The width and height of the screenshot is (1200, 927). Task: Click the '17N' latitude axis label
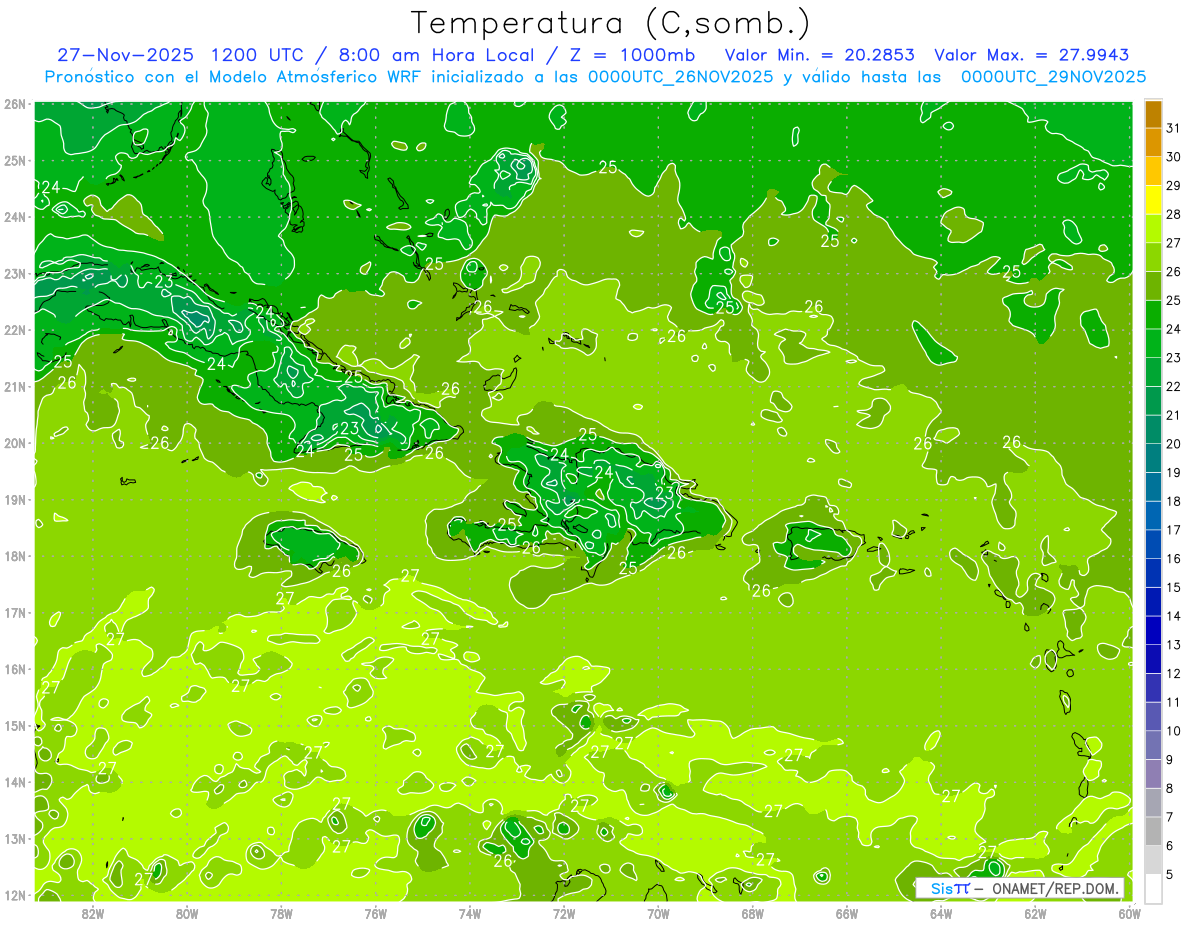tap(15, 612)
